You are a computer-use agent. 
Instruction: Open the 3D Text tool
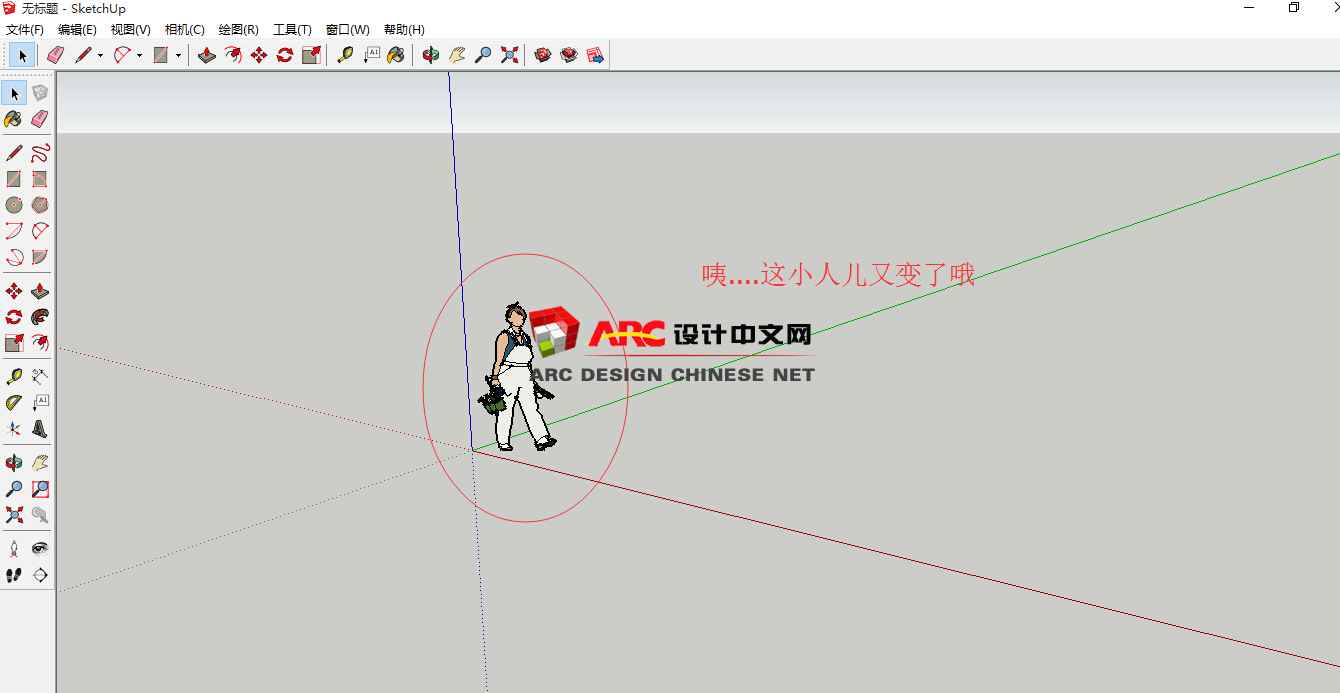pos(40,429)
